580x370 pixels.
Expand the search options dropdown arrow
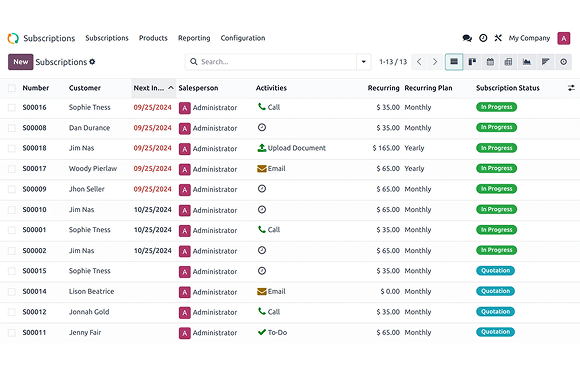tap(364, 62)
